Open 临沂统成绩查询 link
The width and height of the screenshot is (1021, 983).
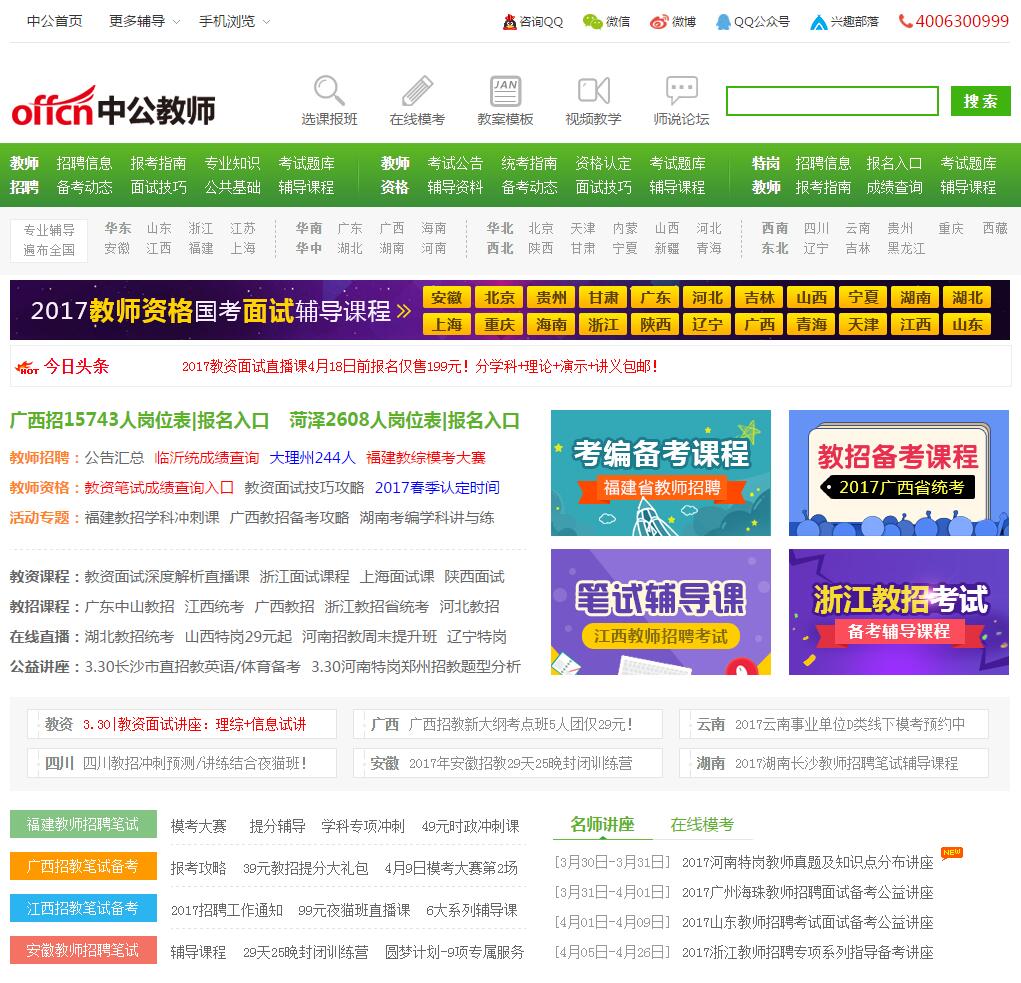[207, 458]
